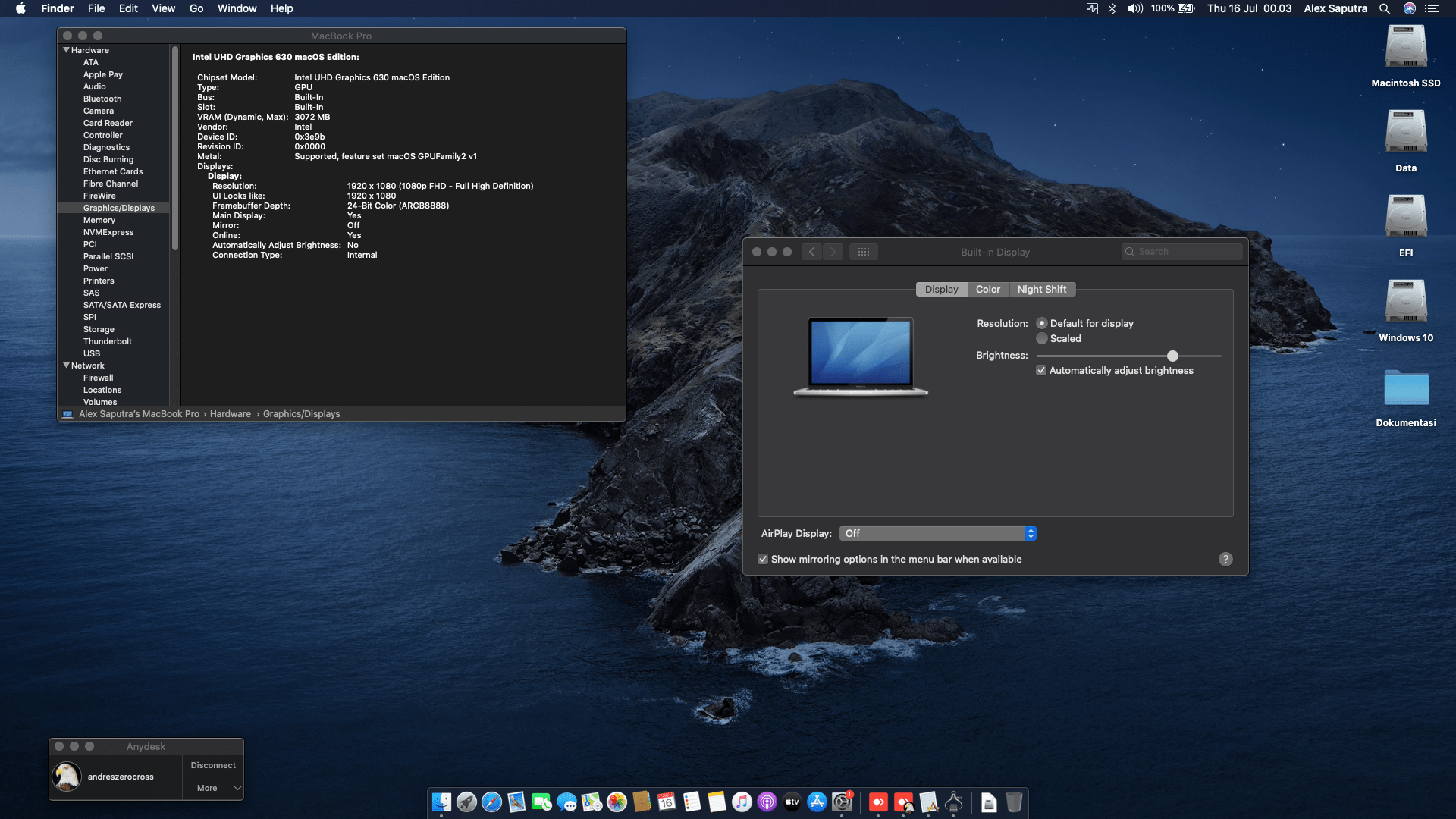The width and height of the screenshot is (1456, 819).
Task: Adjust the Brightness slider
Action: pyautogui.click(x=1172, y=356)
